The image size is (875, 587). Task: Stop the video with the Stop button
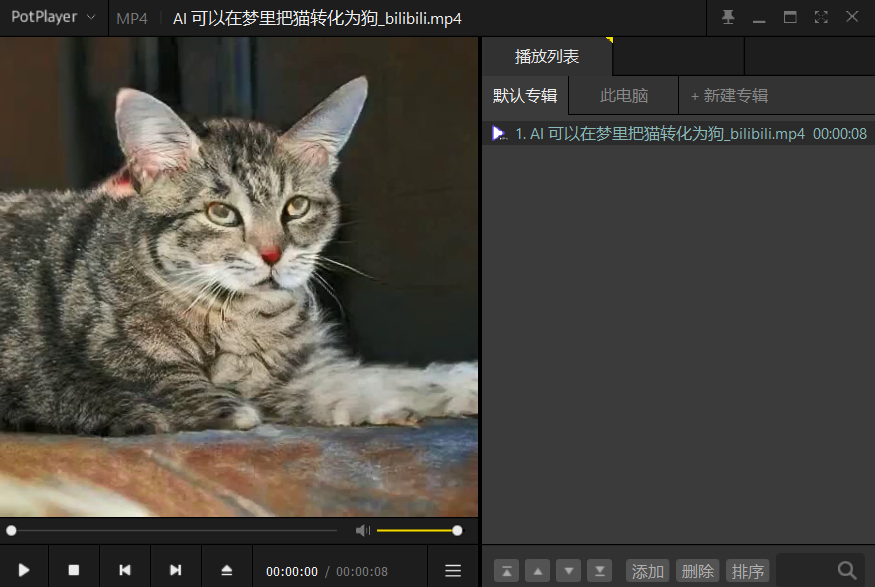pyautogui.click(x=74, y=570)
